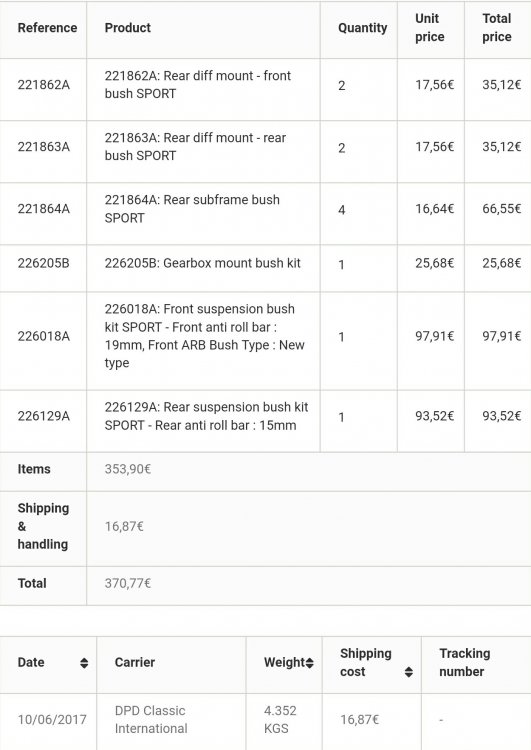The image size is (531, 750).
Task: Sort shipments by Date arrows icon
Action: click(x=84, y=663)
